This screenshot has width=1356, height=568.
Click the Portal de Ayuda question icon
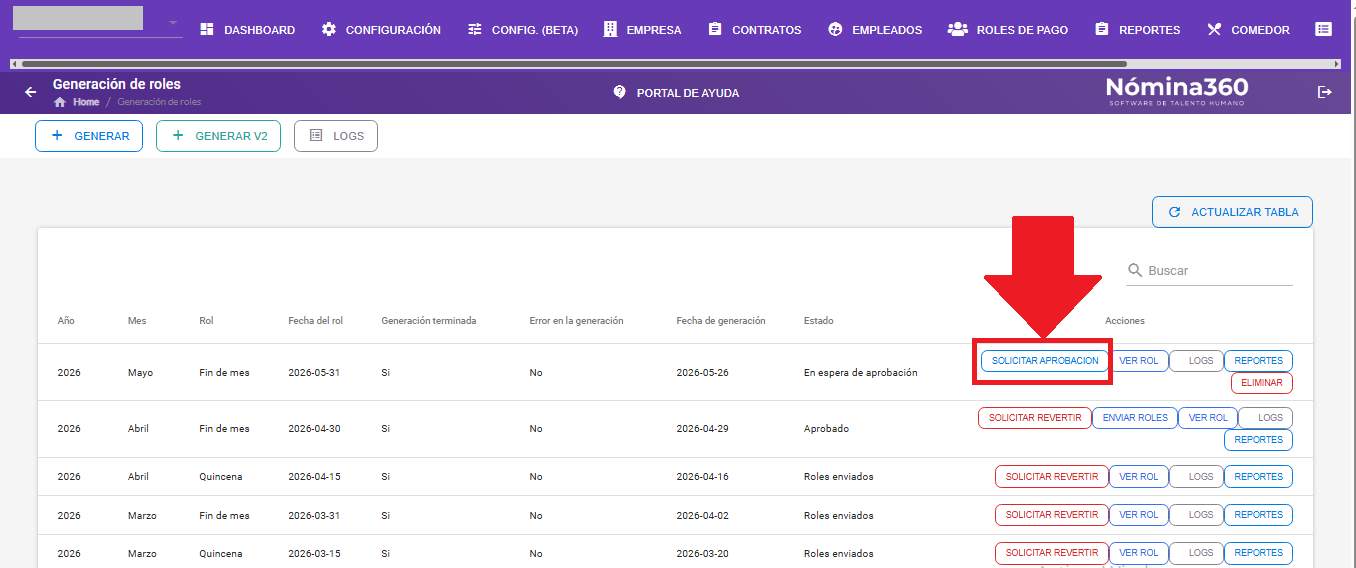(619, 92)
